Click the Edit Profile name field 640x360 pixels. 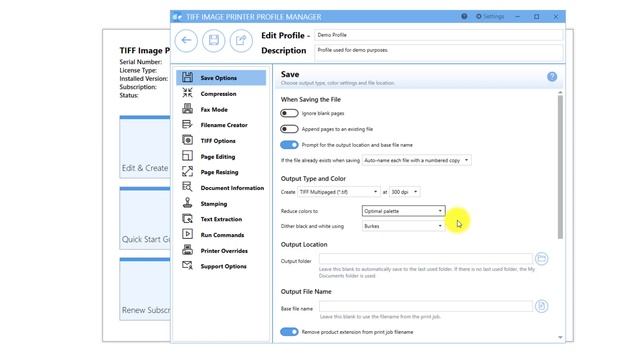pos(439,35)
